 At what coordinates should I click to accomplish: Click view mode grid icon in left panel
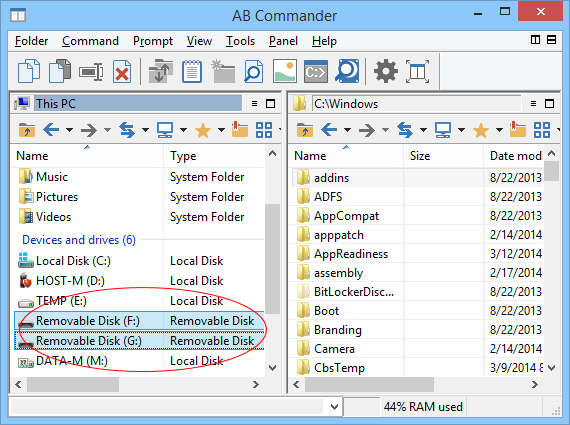[264, 130]
